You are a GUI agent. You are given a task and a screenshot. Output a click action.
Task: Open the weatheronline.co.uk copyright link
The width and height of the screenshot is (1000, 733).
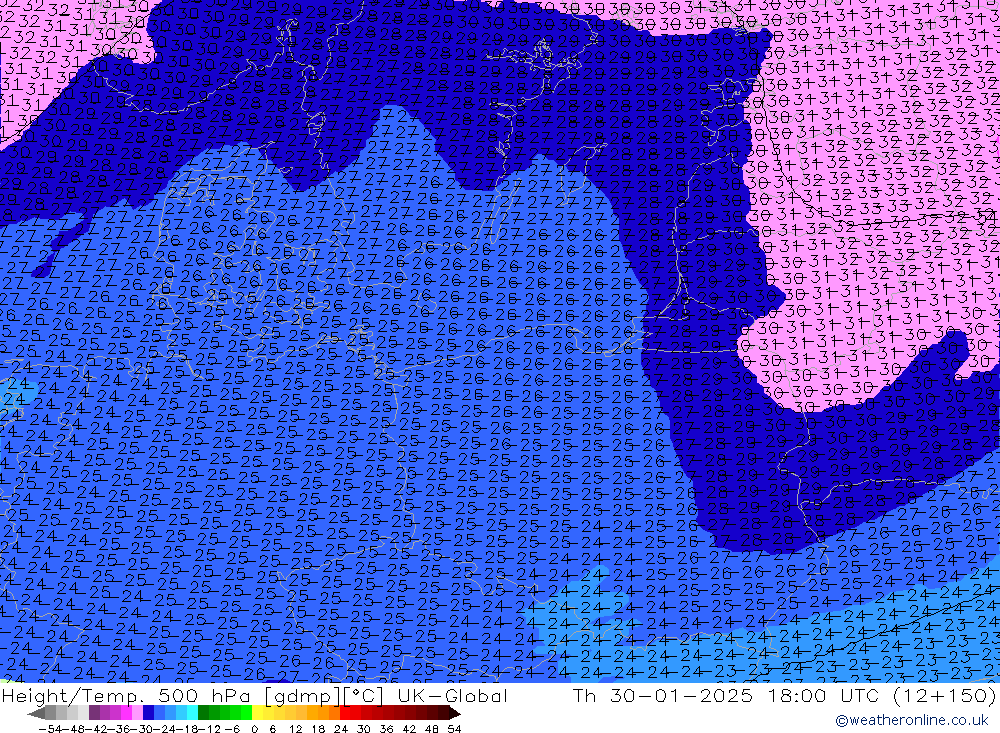point(912,720)
